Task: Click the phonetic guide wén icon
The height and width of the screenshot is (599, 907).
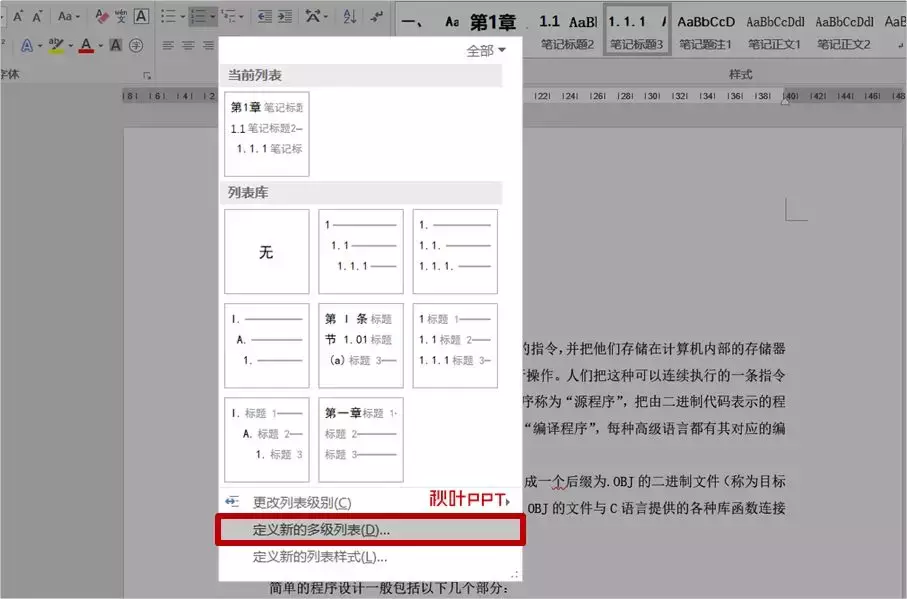Action: coord(121,16)
